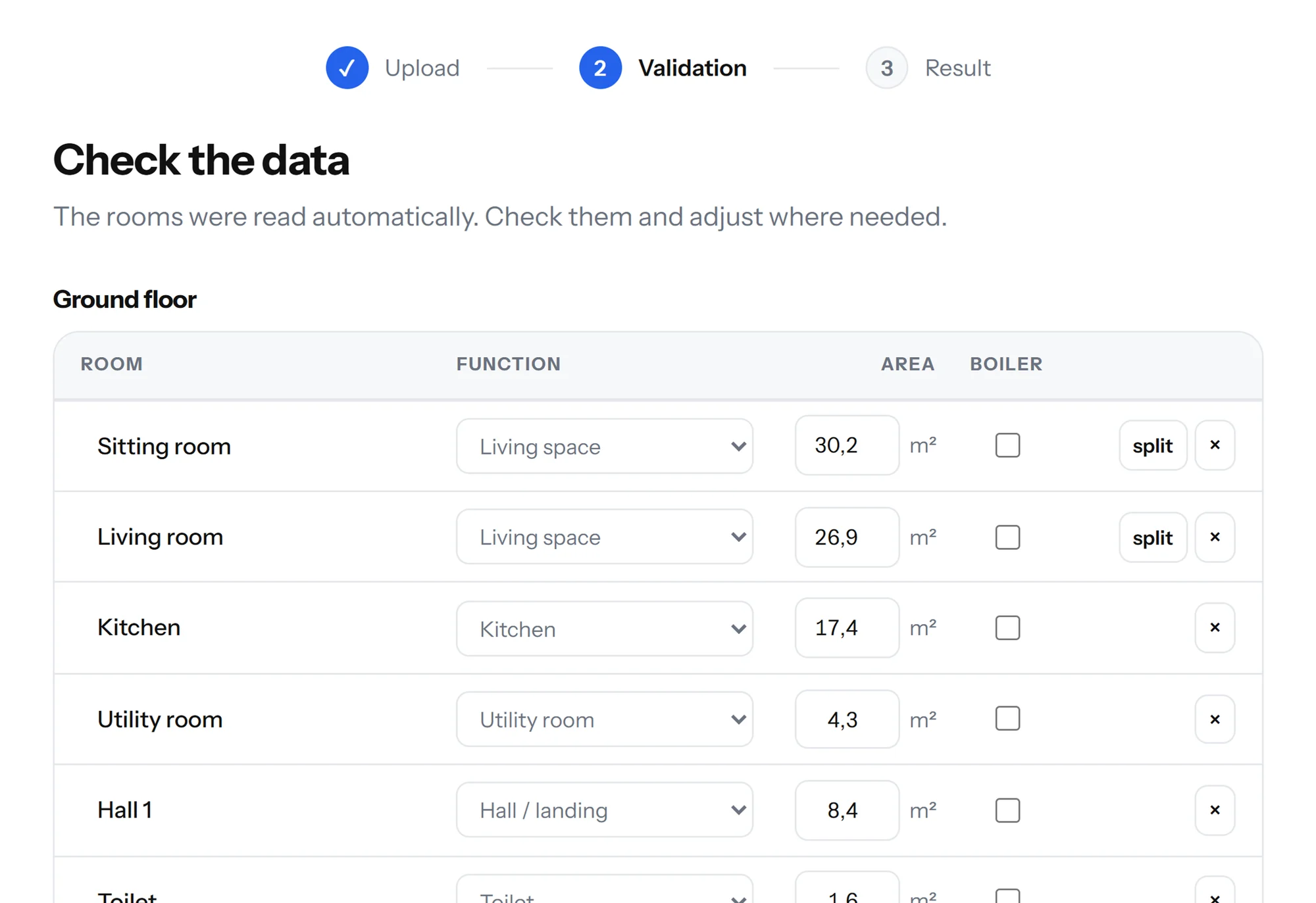Delete the Living room row
Screen dimensions: 1316x903
point(1215,537)
